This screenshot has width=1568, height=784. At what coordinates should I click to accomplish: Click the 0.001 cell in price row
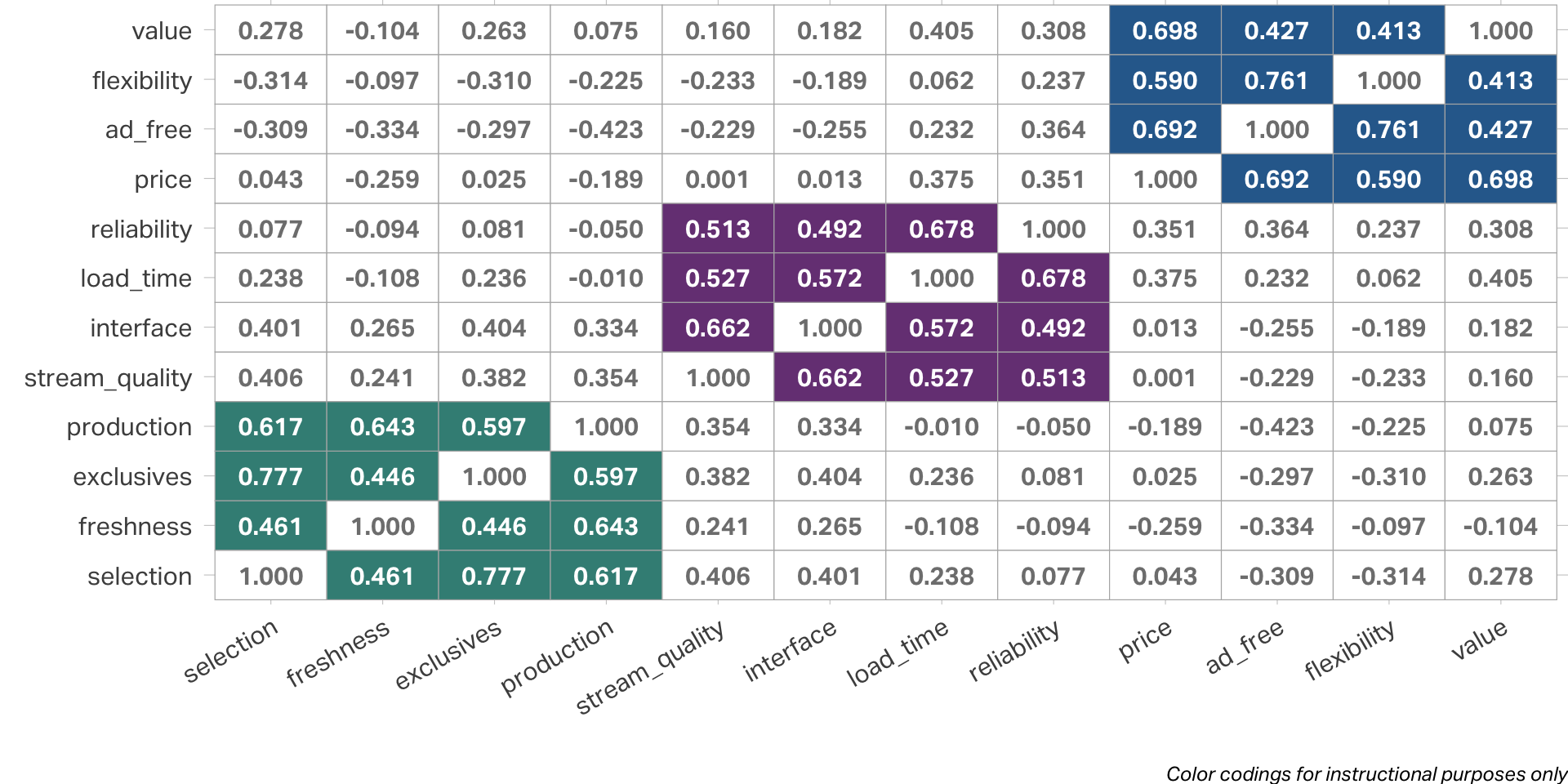point(718,180)
